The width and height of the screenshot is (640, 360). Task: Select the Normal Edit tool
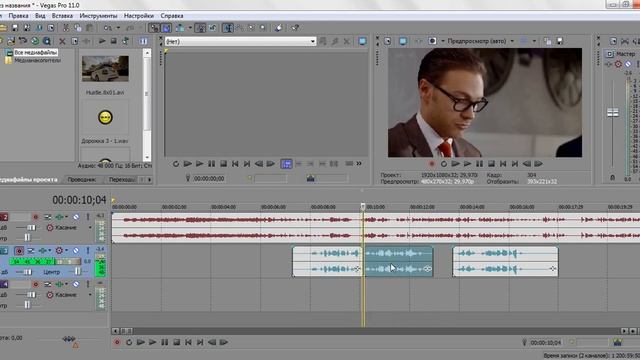click(x=228, y=28)
